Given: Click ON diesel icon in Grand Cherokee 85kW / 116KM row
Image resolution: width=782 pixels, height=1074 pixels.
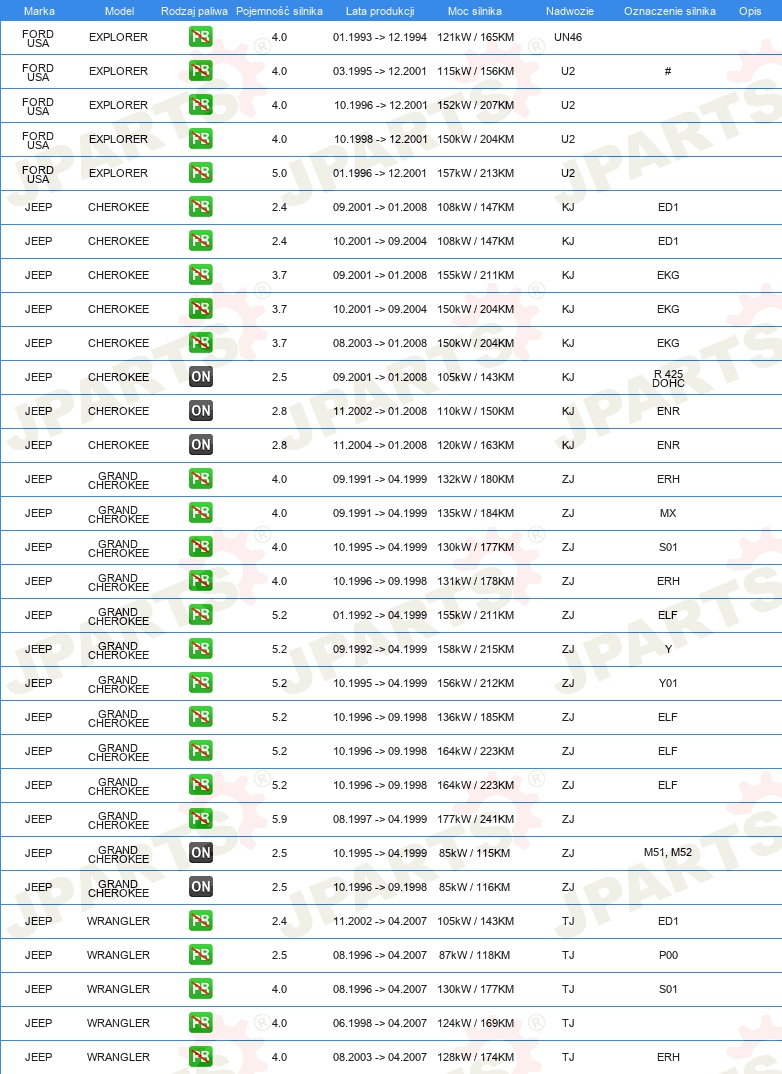Looking at the screenshot, I should click(201, 887).
